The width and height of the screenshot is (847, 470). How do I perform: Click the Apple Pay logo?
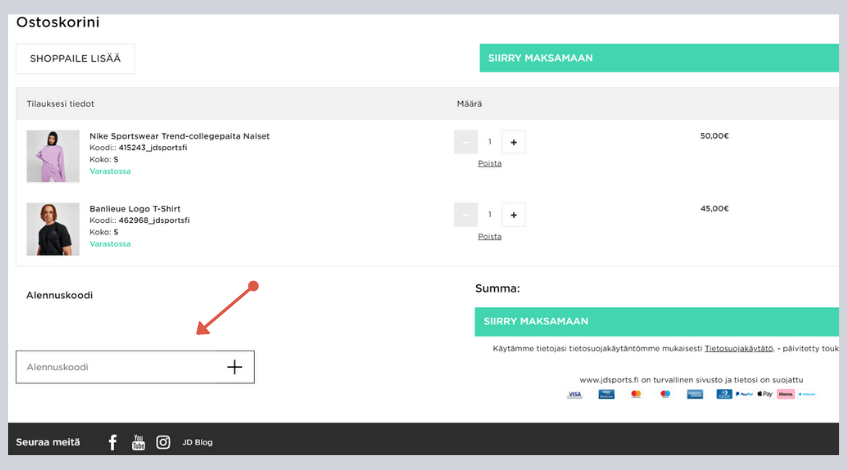tap(765, 394)
